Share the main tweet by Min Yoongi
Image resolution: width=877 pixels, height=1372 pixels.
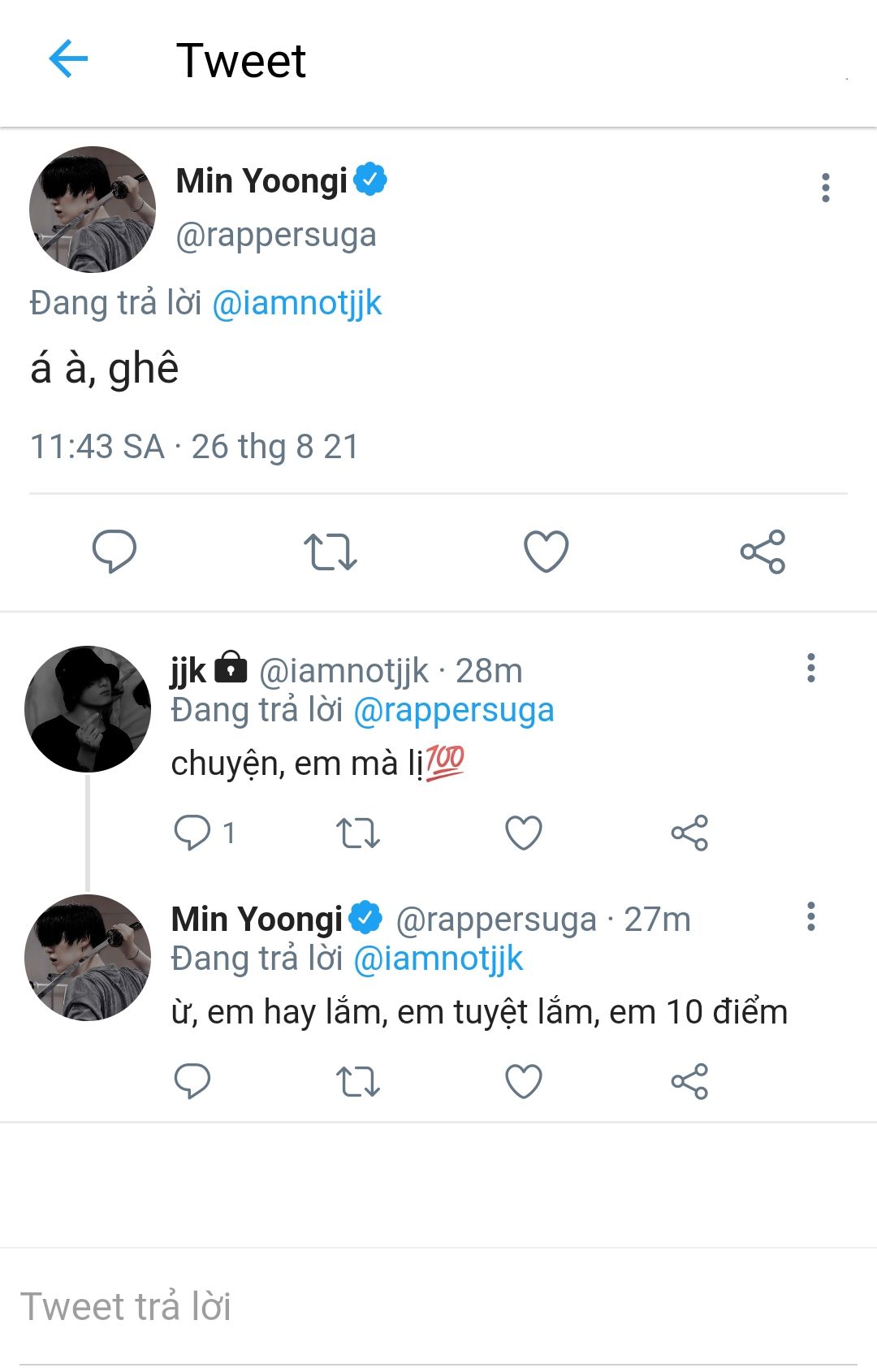[x=763, y=552]
